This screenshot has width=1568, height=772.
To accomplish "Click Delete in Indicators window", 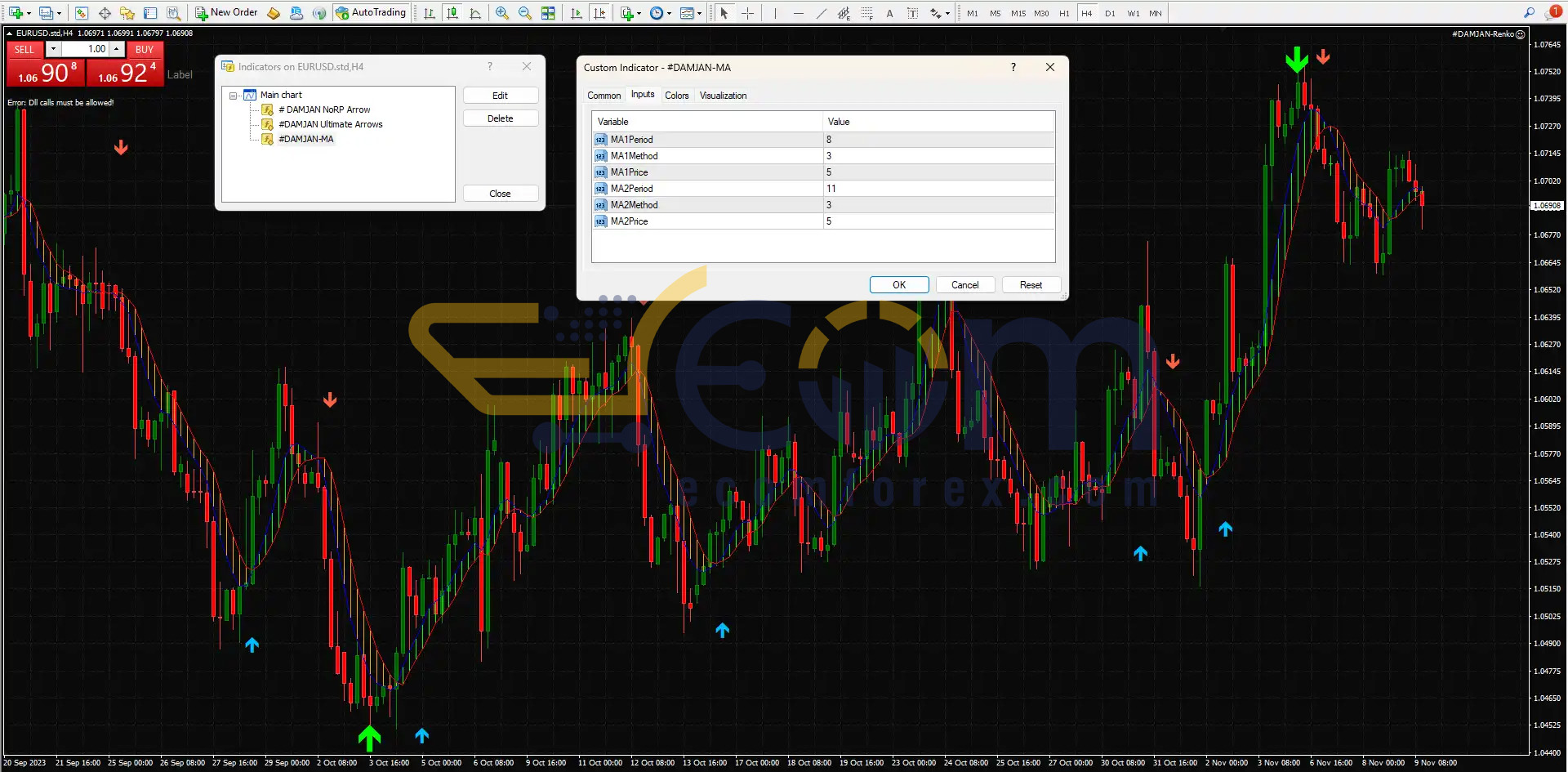I will 501,118.
